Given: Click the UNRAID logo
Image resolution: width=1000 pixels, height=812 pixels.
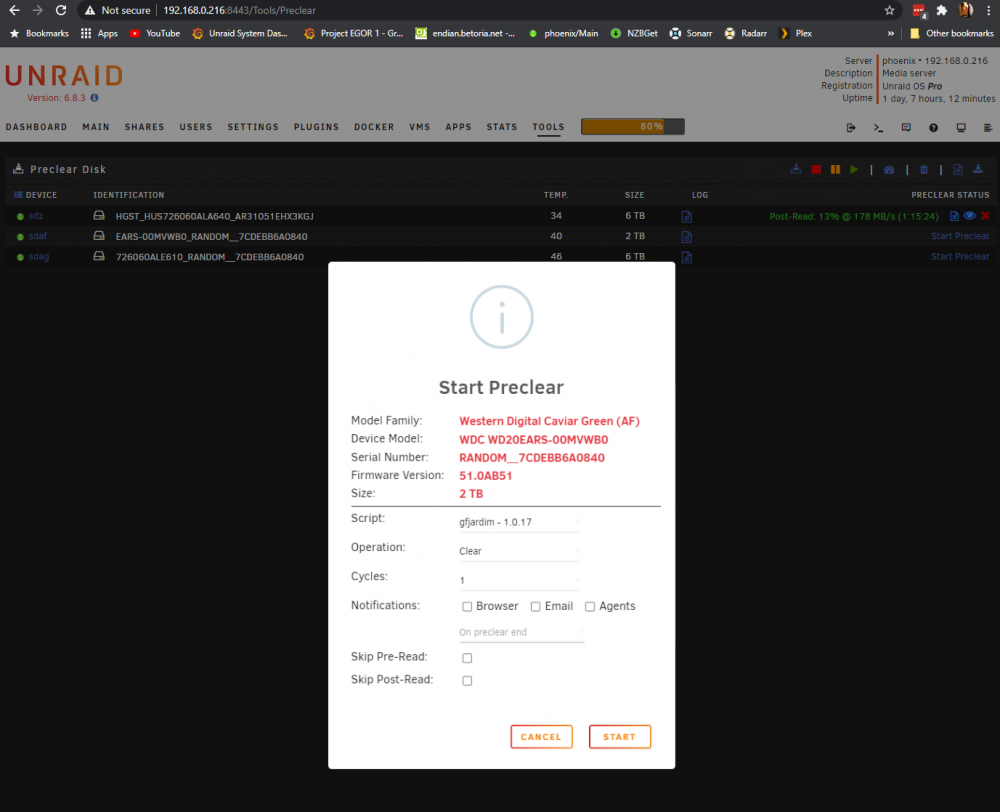Looking at the screenshot, I should point(64,76).
